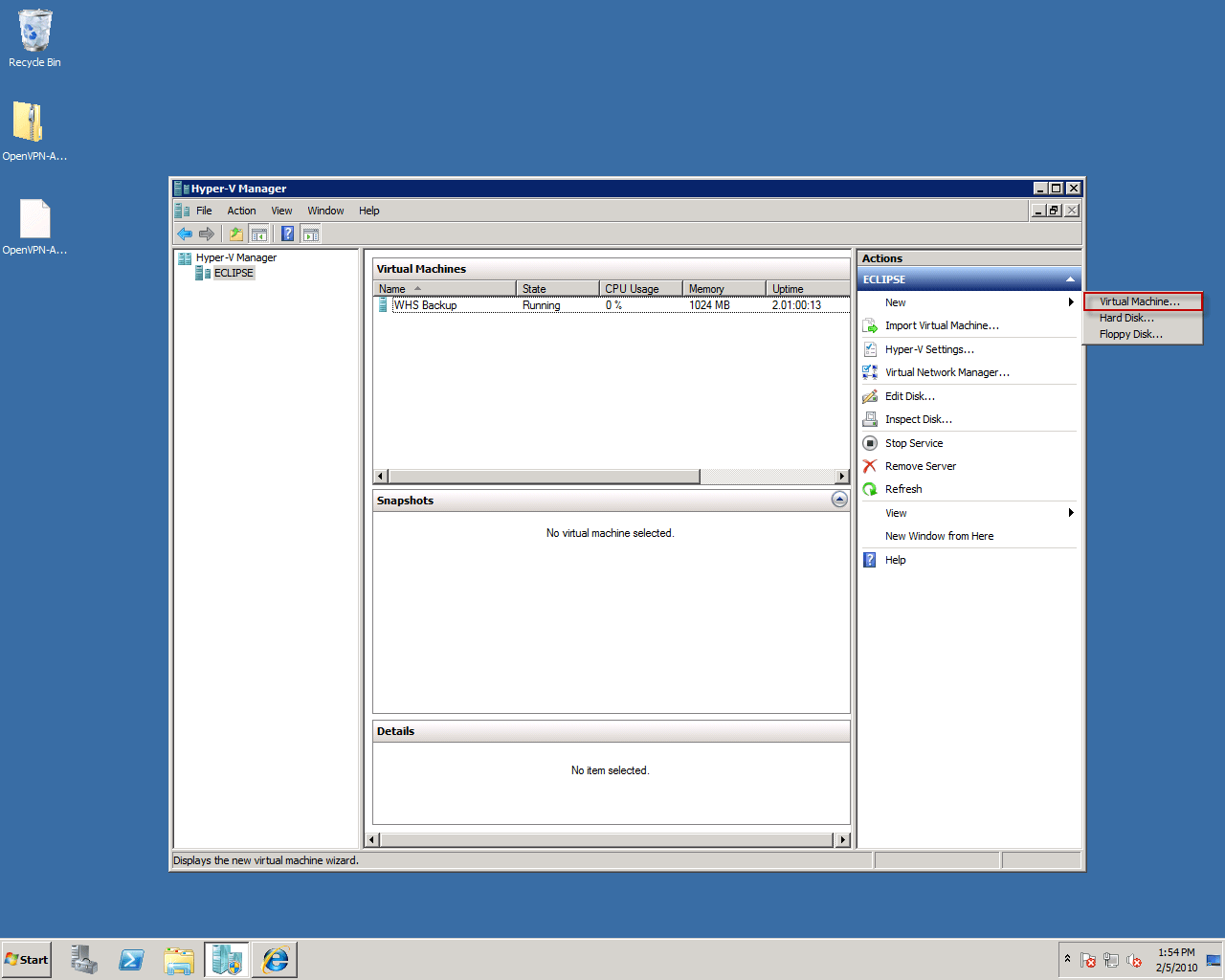The width and height of the screenshot is (1225, 980).
Task: Click the Virtual Network Manager icon
Action: [x=870, y=372]
